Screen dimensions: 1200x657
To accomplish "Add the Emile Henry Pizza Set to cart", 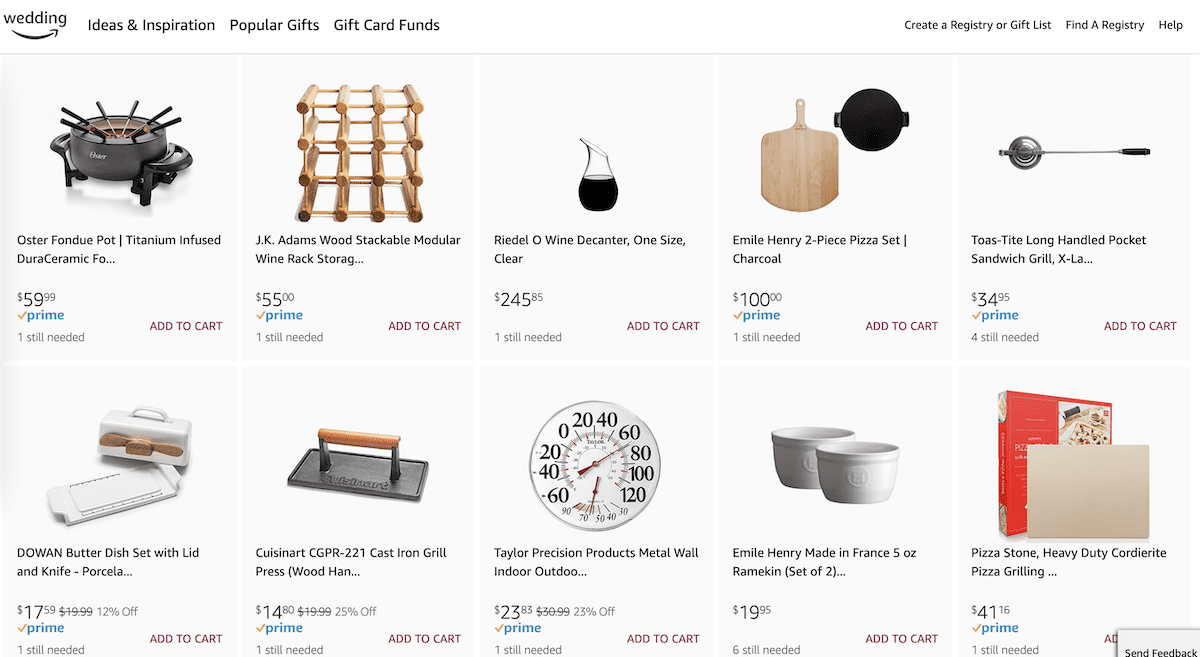I will coord(901,326).
